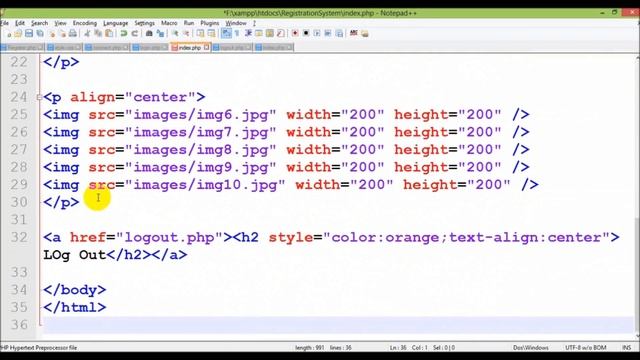
Task: Click the </body> tag on line 34
Action: pos(75,290)
